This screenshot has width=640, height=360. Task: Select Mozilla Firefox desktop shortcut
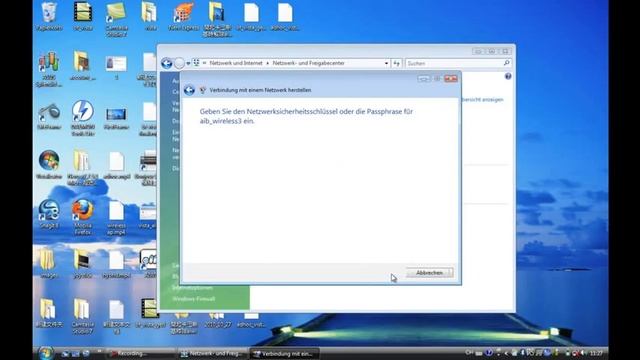(83, 217)
